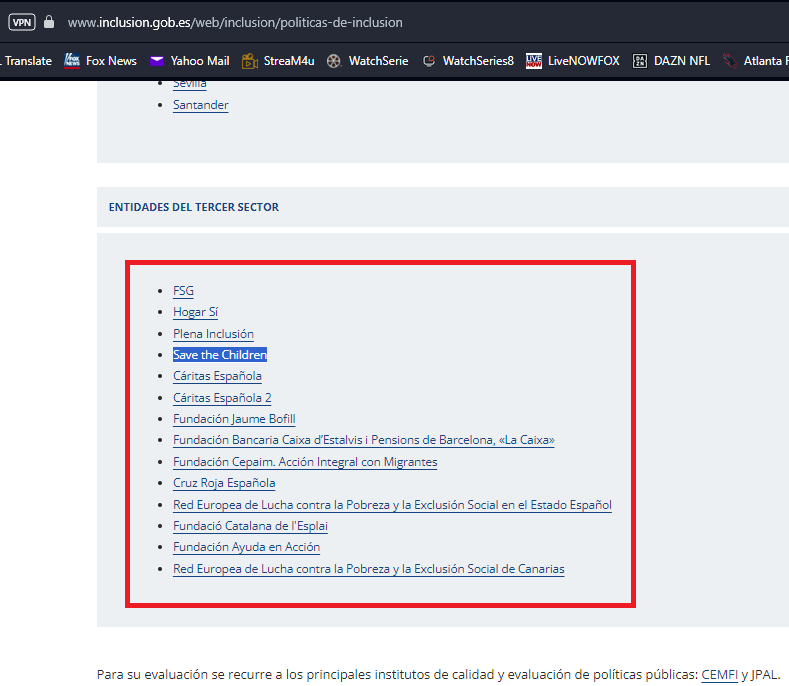The image size is (789, 686).
Task: Open the Cáritas Española 2 link
Action: tap(222, 398)
